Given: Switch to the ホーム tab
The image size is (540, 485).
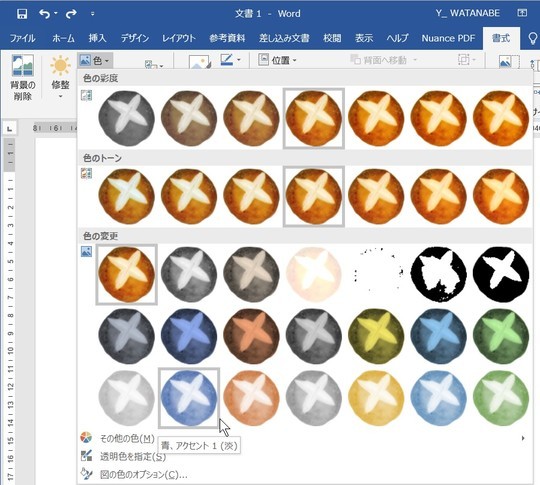Looking at the screenshot, I should click(x=63, y=38).
